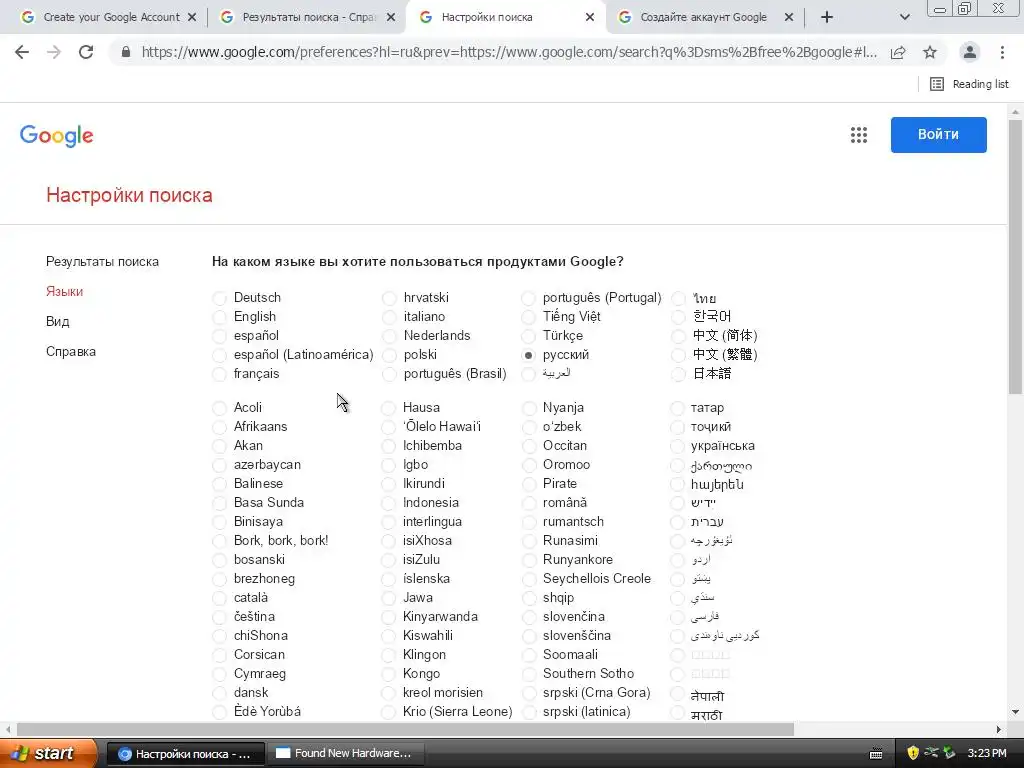
Task: Select français language radio button
Action: tap(219, 375)
